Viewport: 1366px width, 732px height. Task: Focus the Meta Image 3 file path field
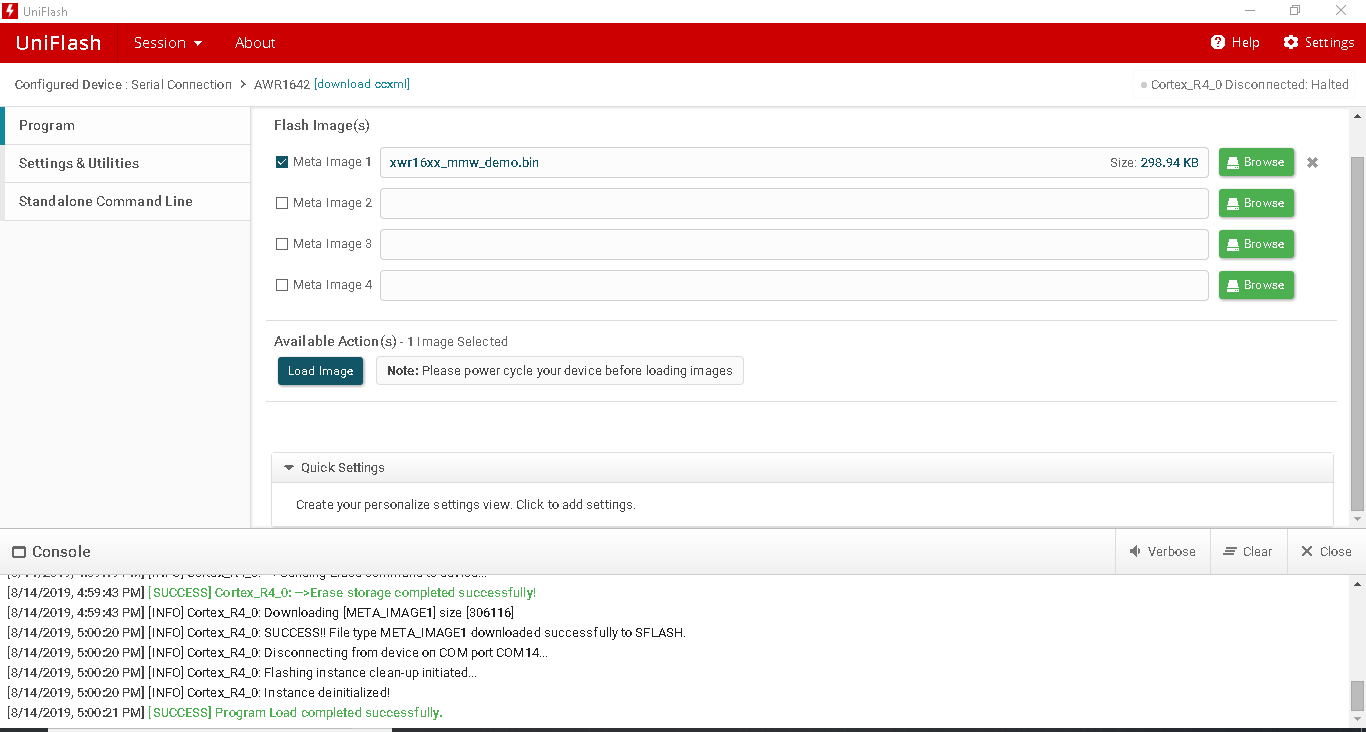click(x=794, y=244)
